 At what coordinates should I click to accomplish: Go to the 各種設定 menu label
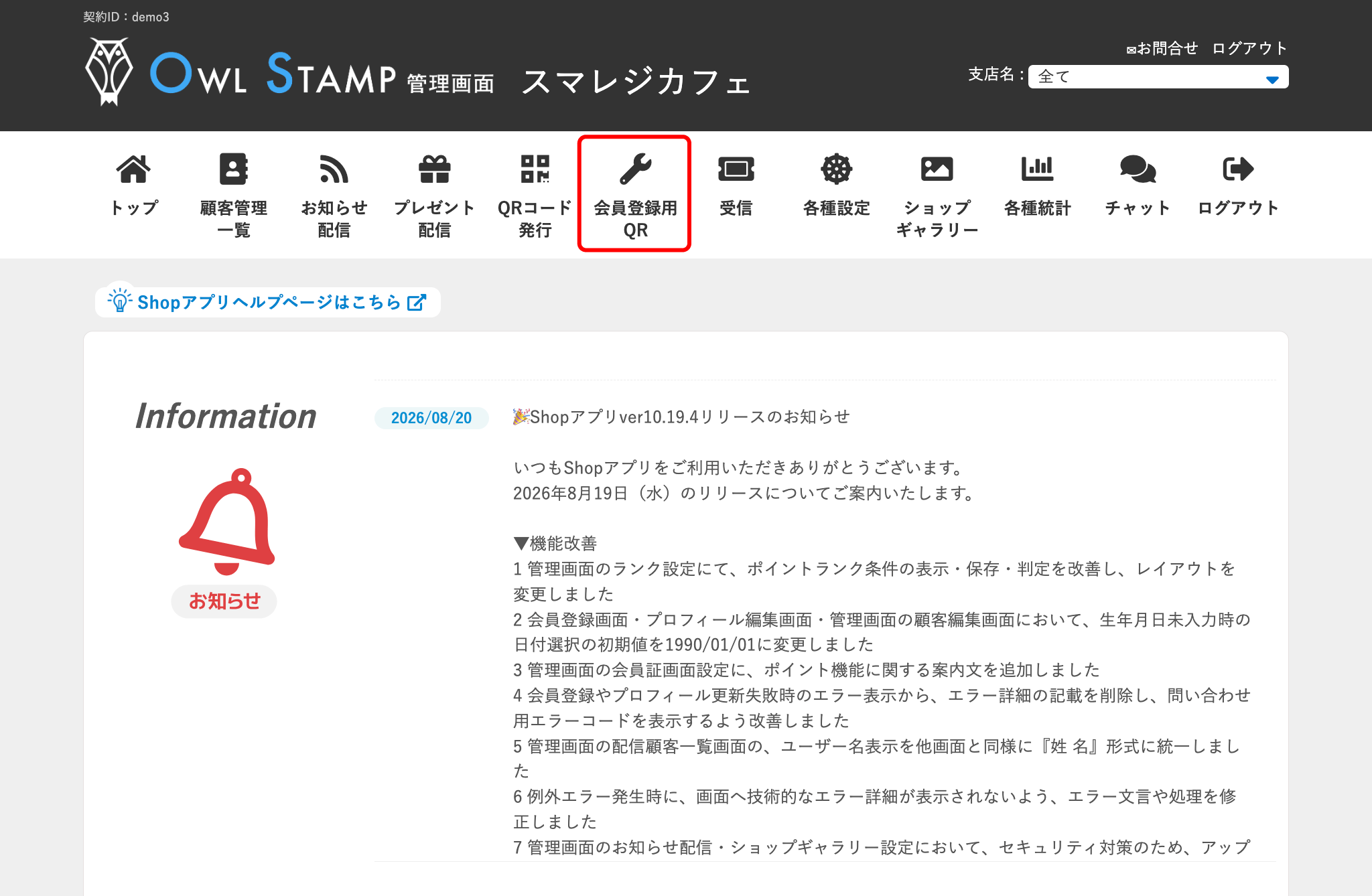pos(837,208)
